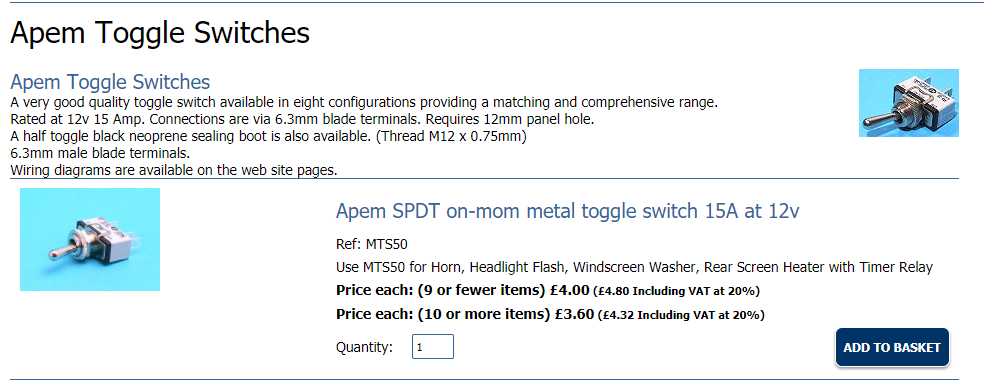The image size is (997, 388).
Task: Click the 9 or fewer items price line
Action: point(547,291)
